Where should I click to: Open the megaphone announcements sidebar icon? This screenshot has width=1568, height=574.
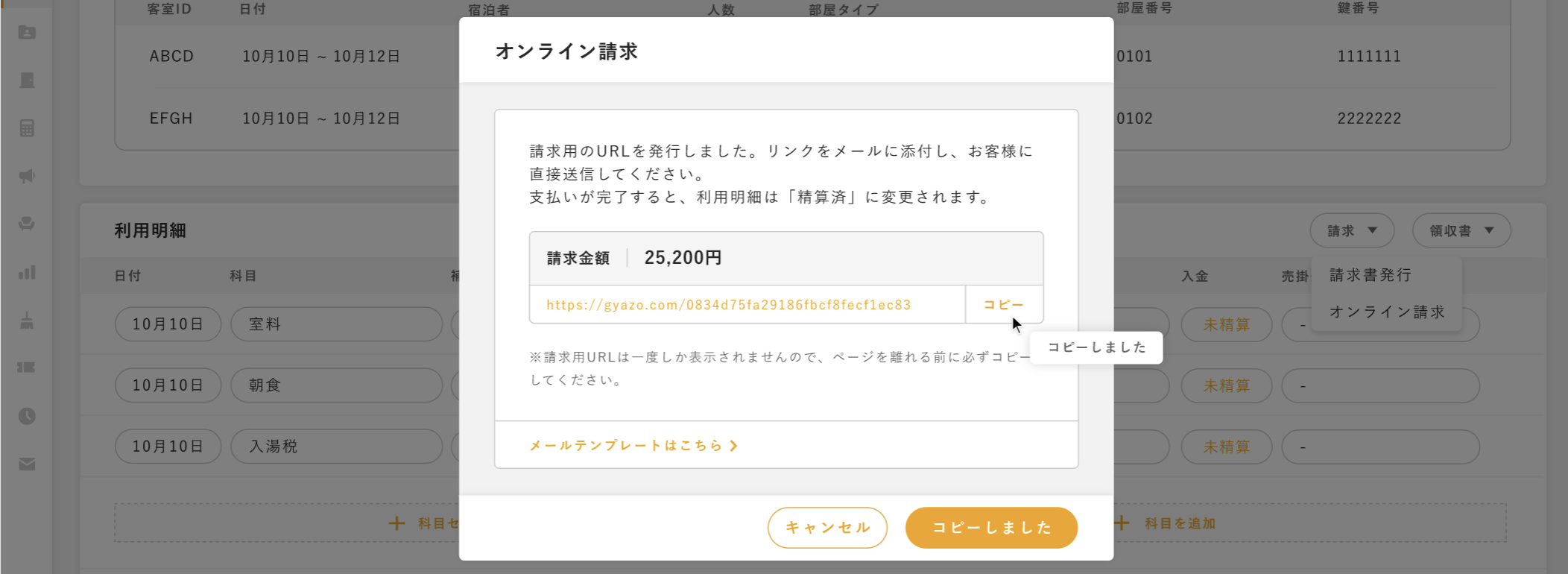[27, 176]
